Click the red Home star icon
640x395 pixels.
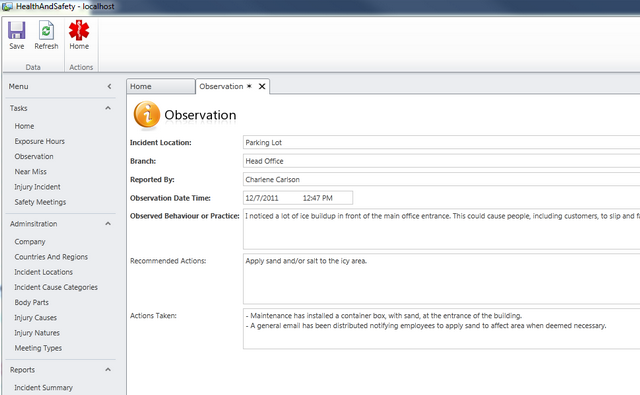79,31
